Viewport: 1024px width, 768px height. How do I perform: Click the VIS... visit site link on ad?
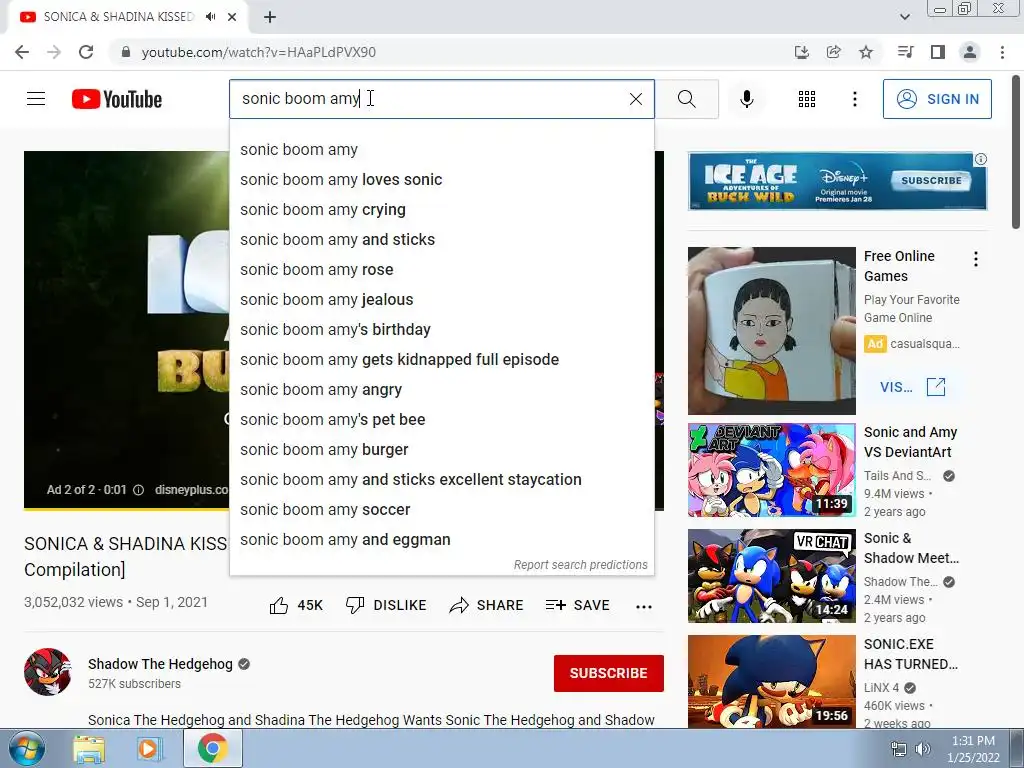tap(912, 387)
